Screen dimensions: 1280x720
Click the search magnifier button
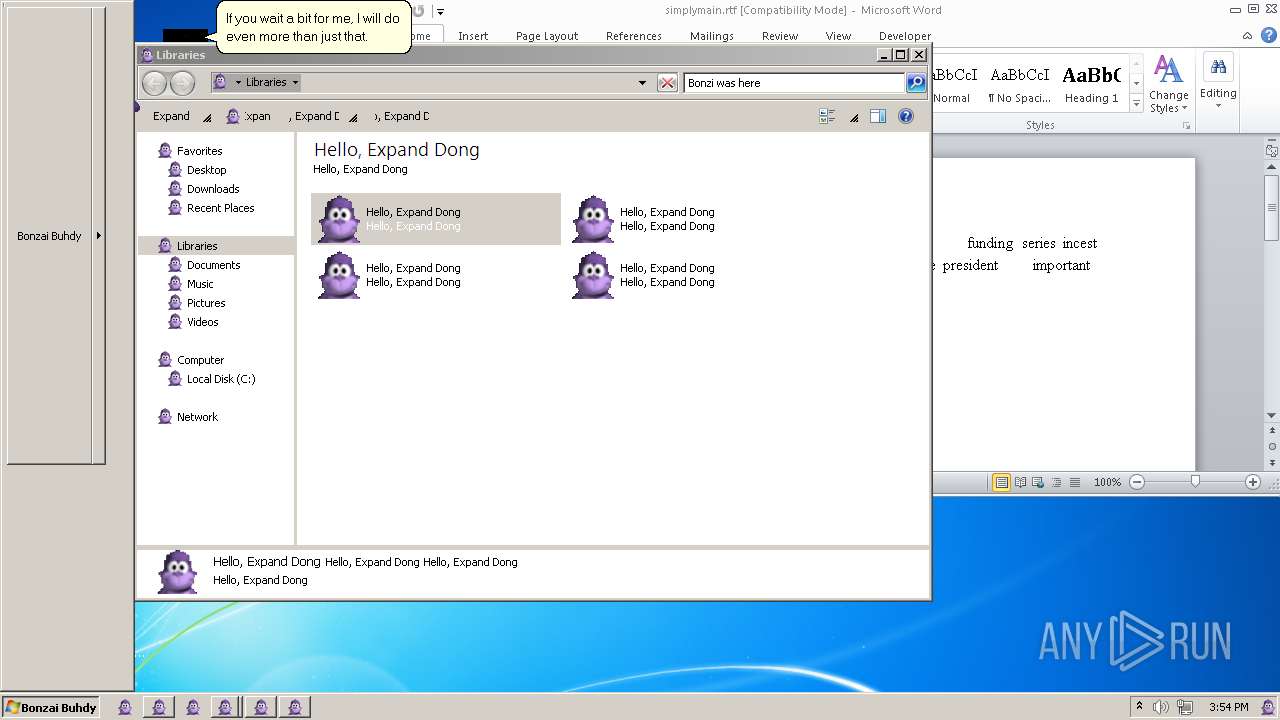click(x=916, y=83)
